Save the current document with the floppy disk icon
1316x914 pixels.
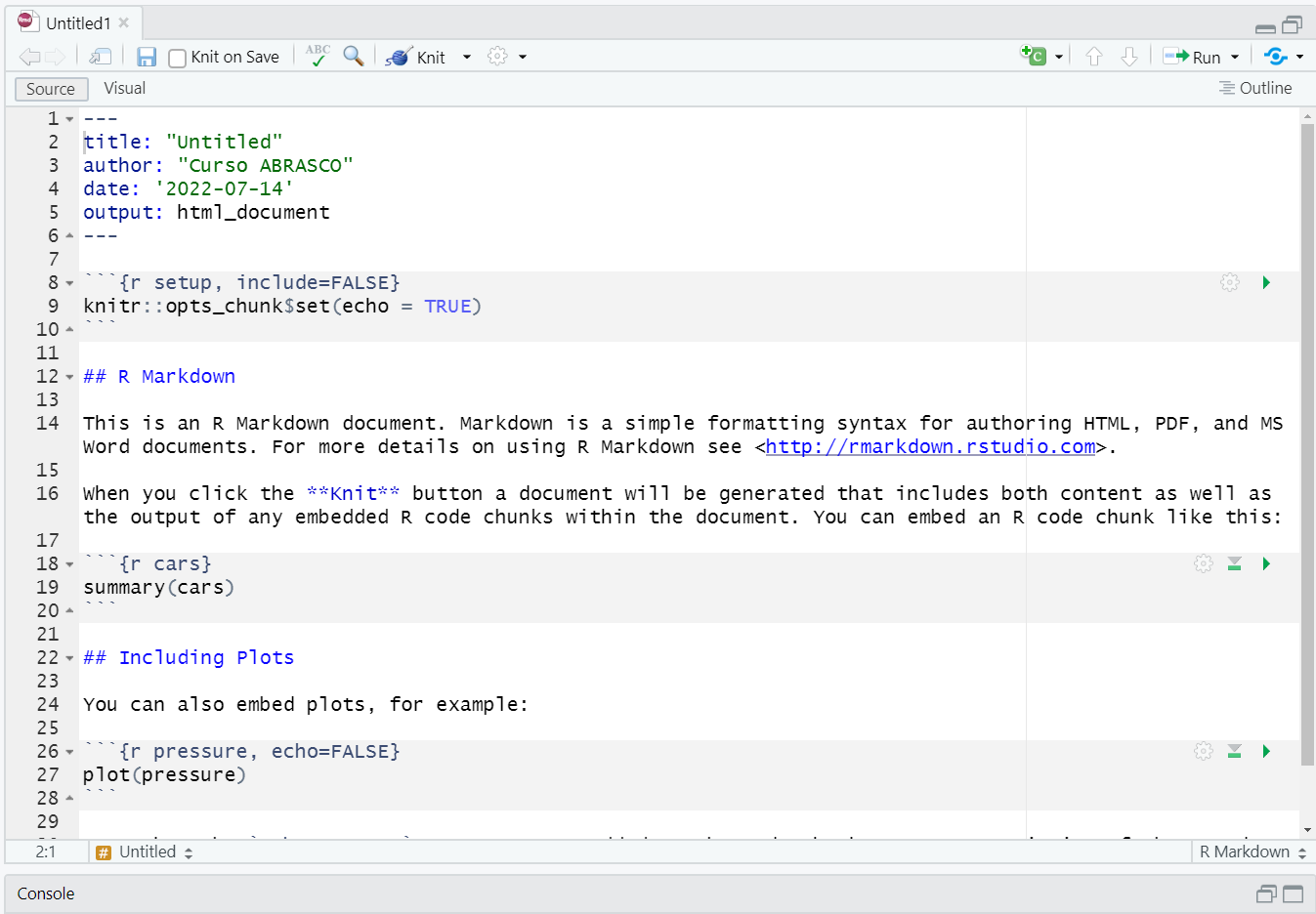click(x=147, y=57)
